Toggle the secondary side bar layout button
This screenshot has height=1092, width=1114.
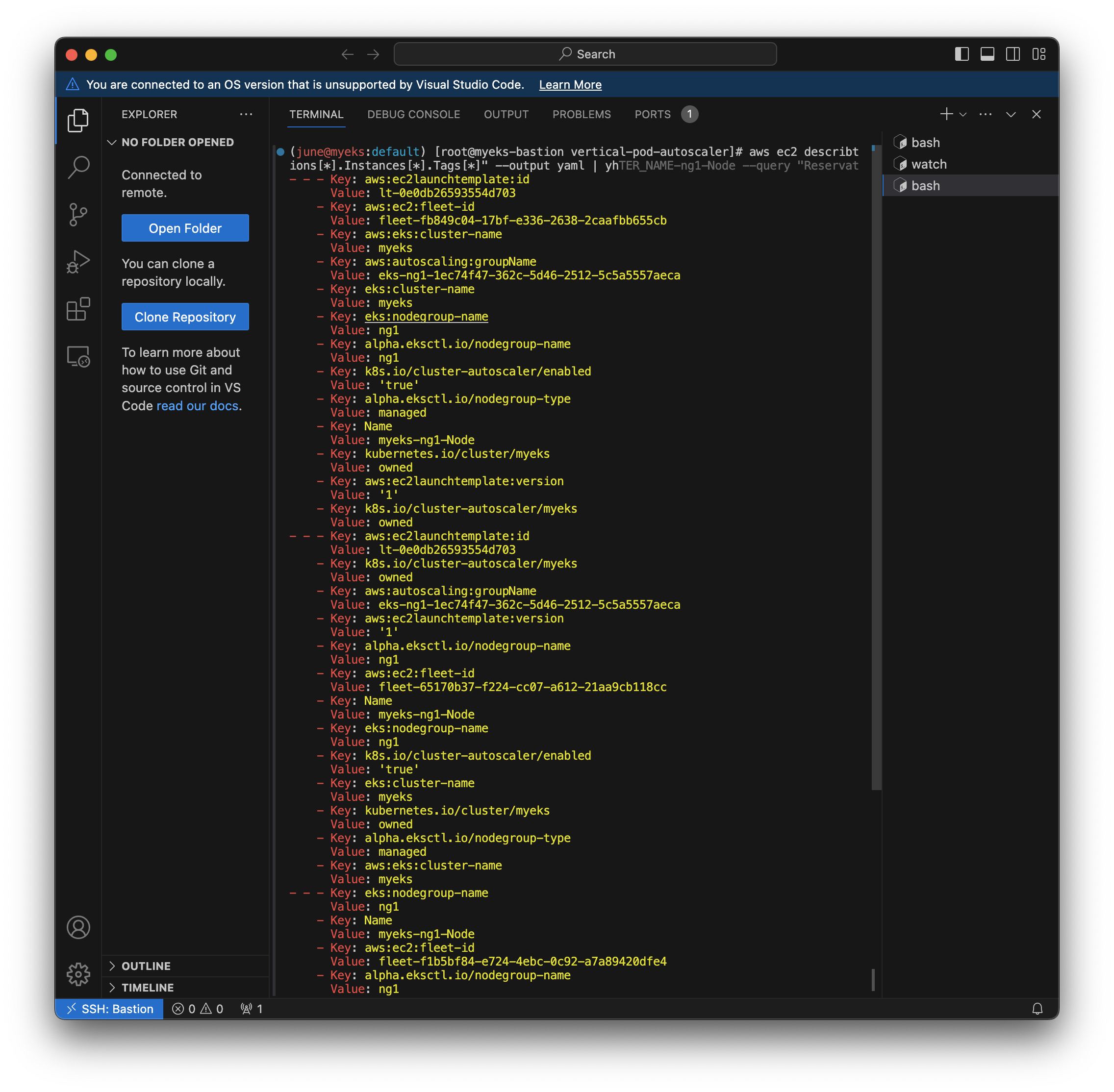tap(1013, 54)
